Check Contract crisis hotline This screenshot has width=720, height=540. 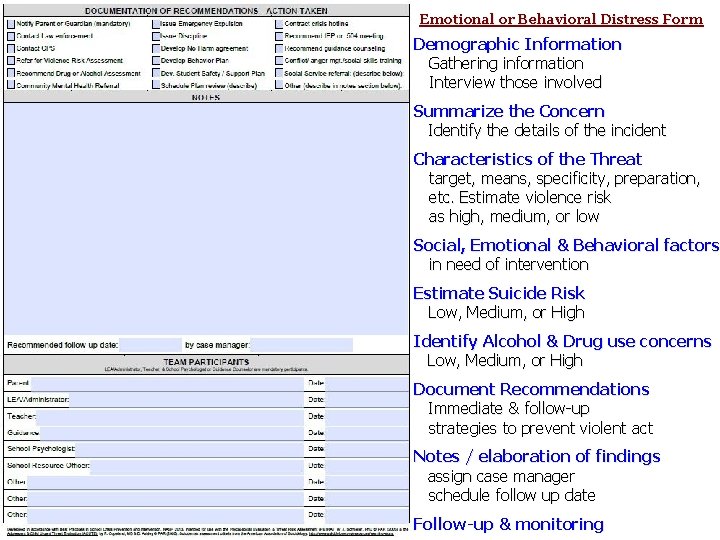279,23
